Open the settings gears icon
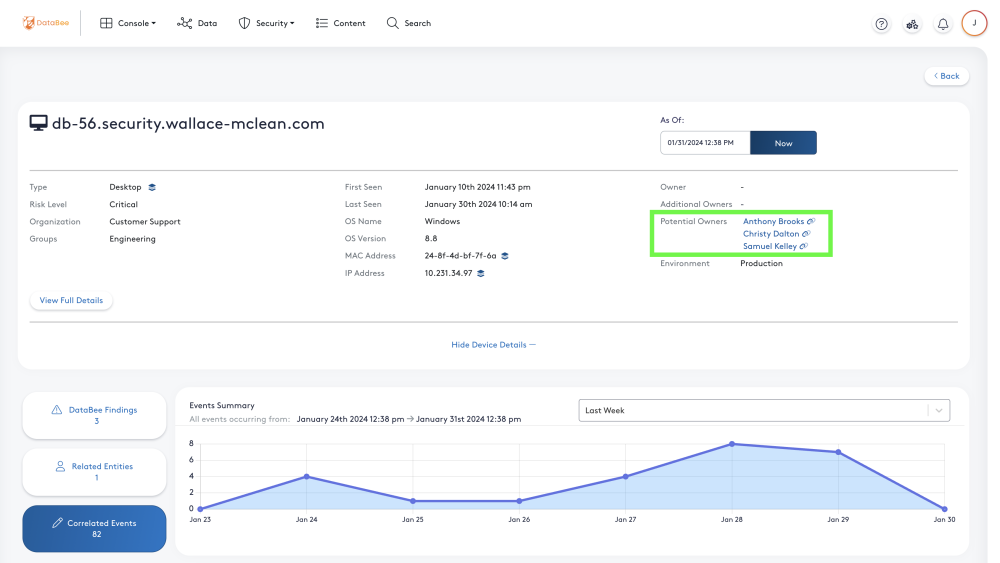The image size is (1000, 563). click(912, 24)
